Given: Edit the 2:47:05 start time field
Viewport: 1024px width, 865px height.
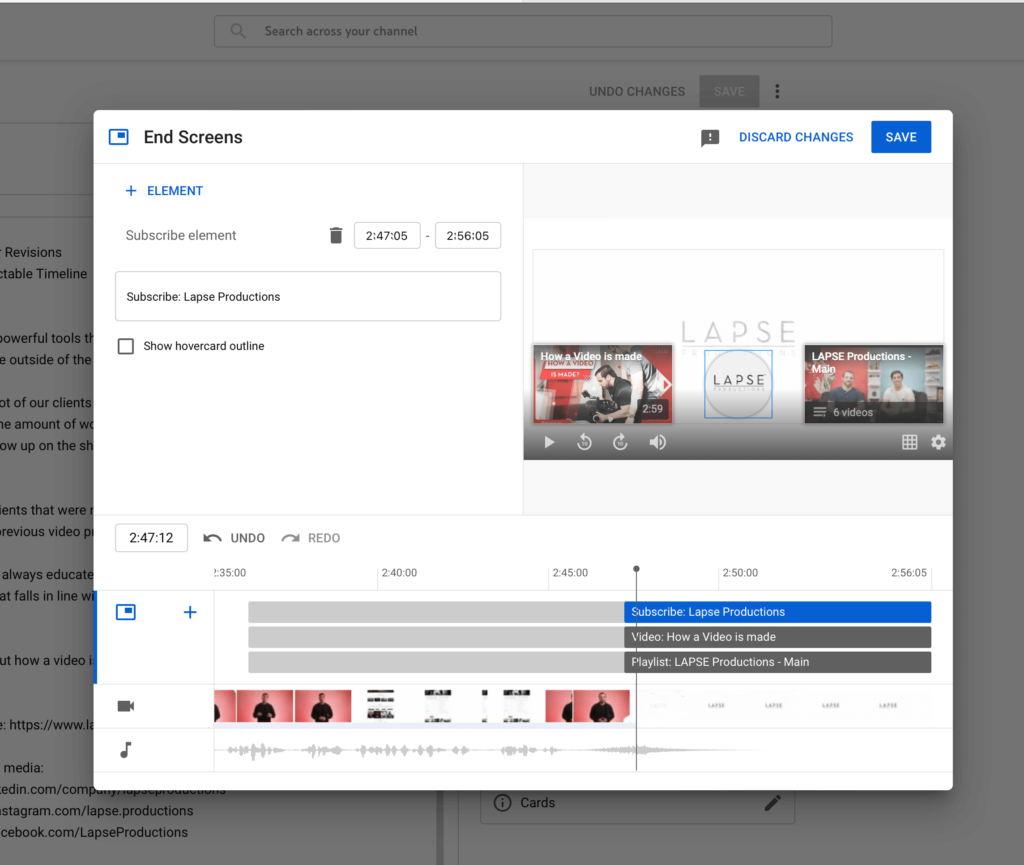Looking at the screenshot, I should click(x=387, y=236).
